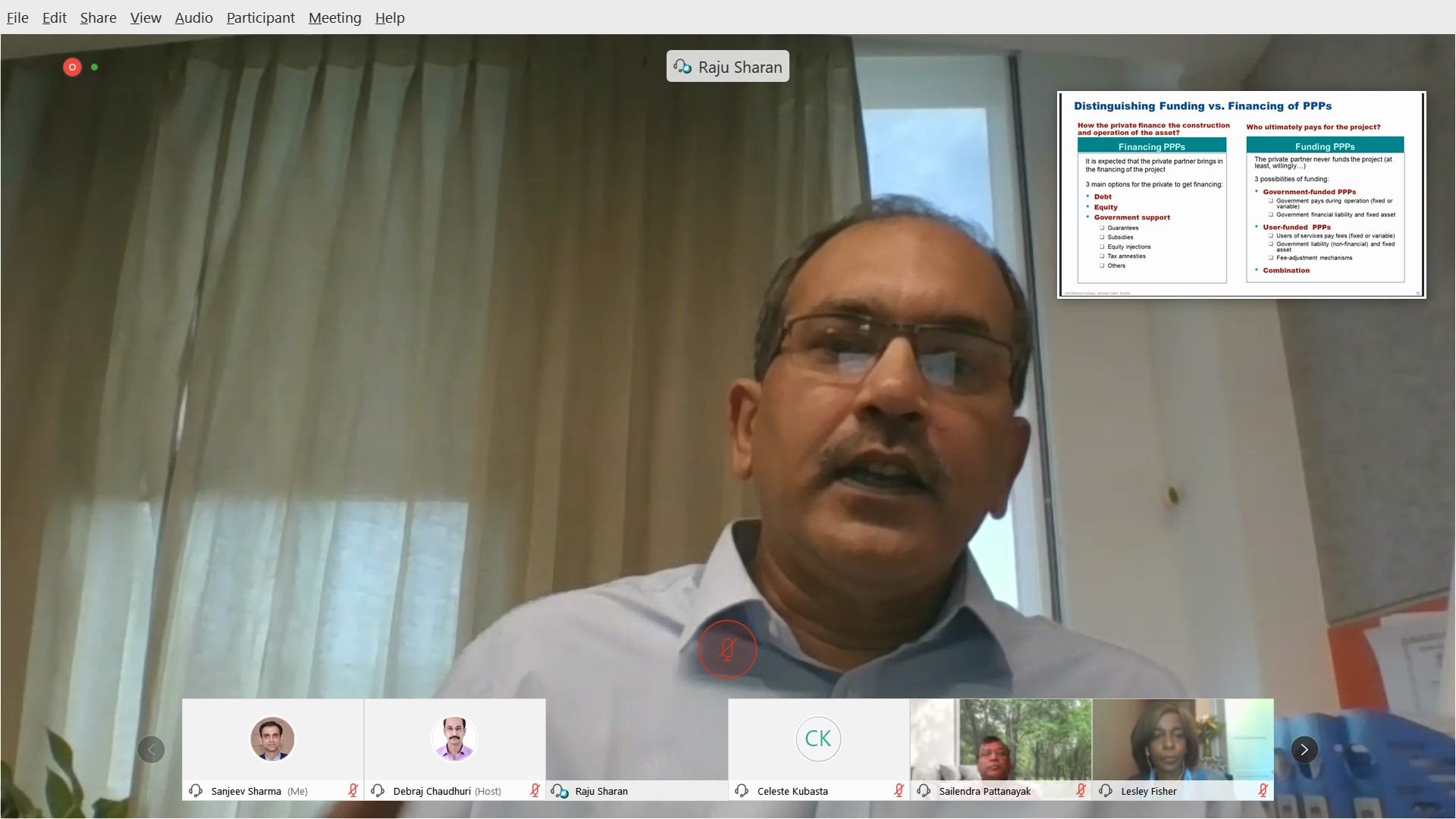The height and width of the screenshot is (819, 1456).
Task: Click the Sailendra Pattanayak name text
Action: pos(984,791)
